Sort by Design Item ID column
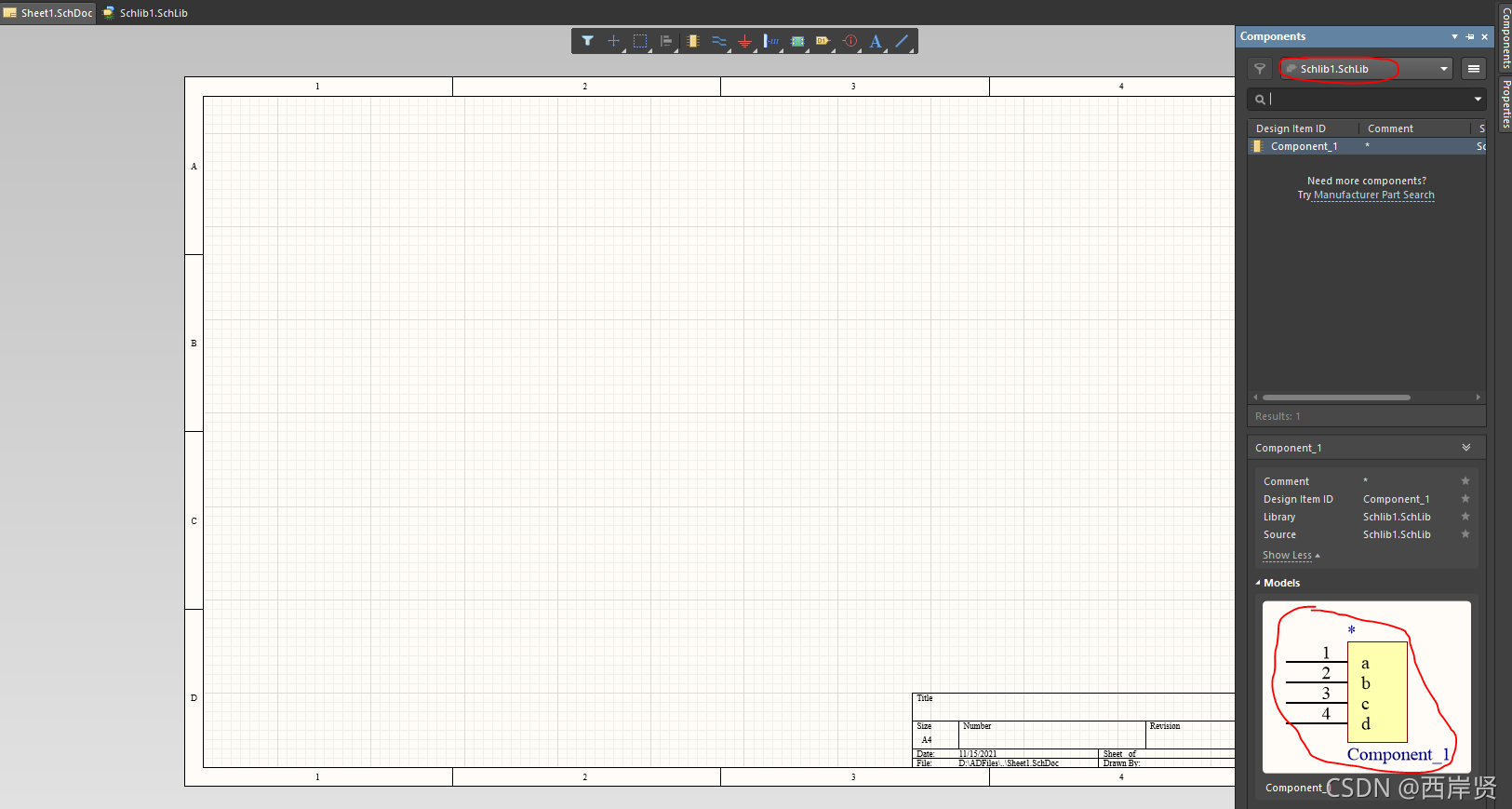 (x=1303, y=128)
